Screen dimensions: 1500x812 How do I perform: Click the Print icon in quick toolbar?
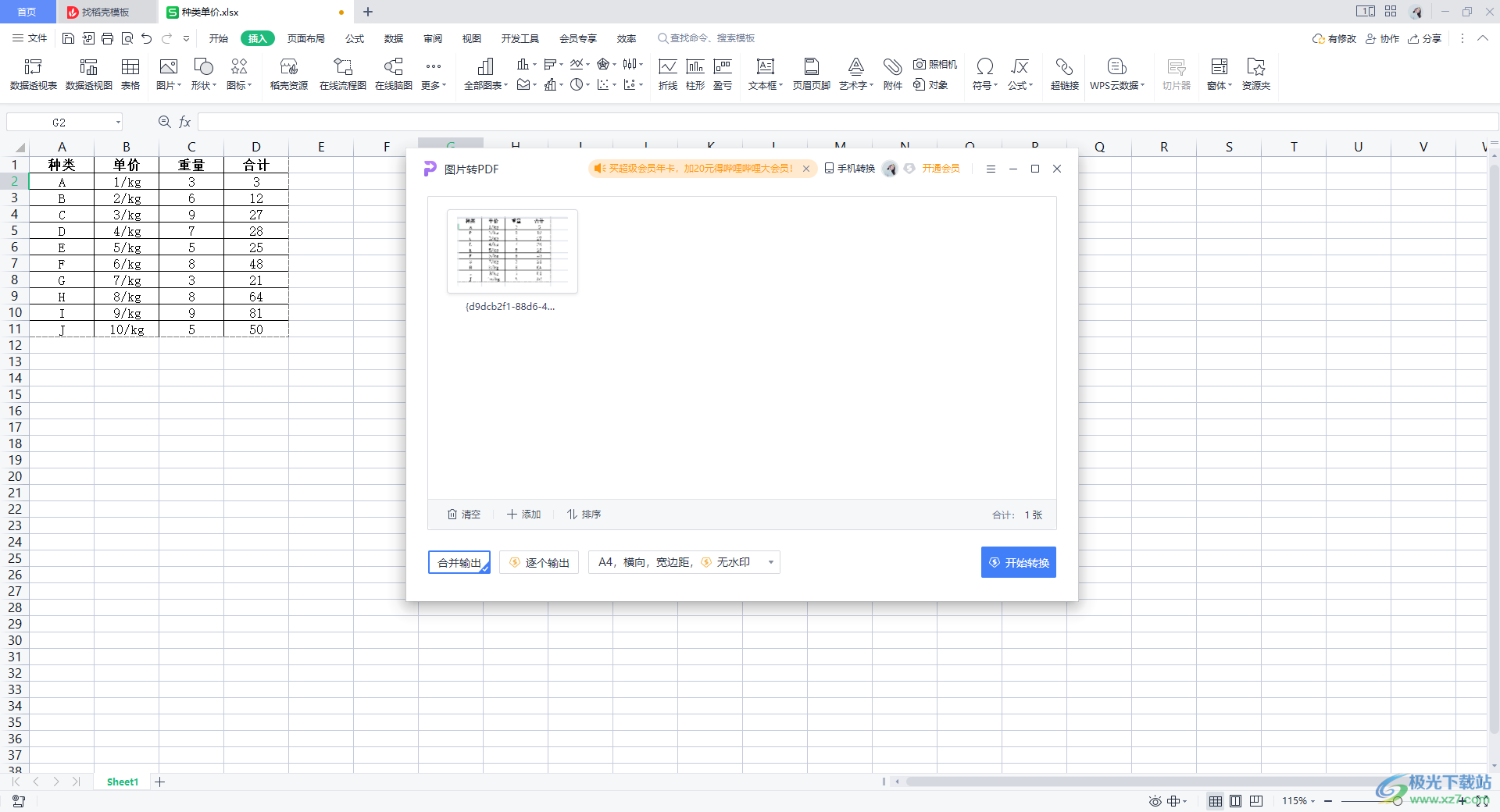(108, 38)
